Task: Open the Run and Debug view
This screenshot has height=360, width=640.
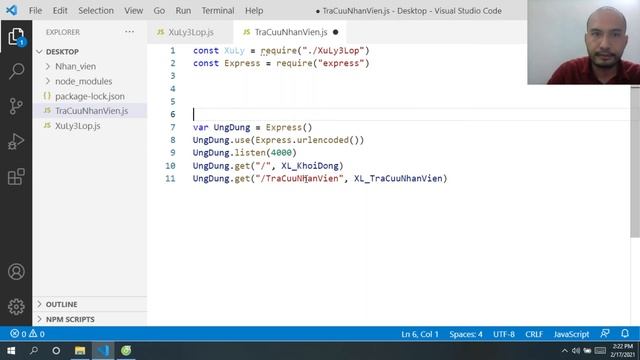Action: pyautogui.click(x=16, y=141)
